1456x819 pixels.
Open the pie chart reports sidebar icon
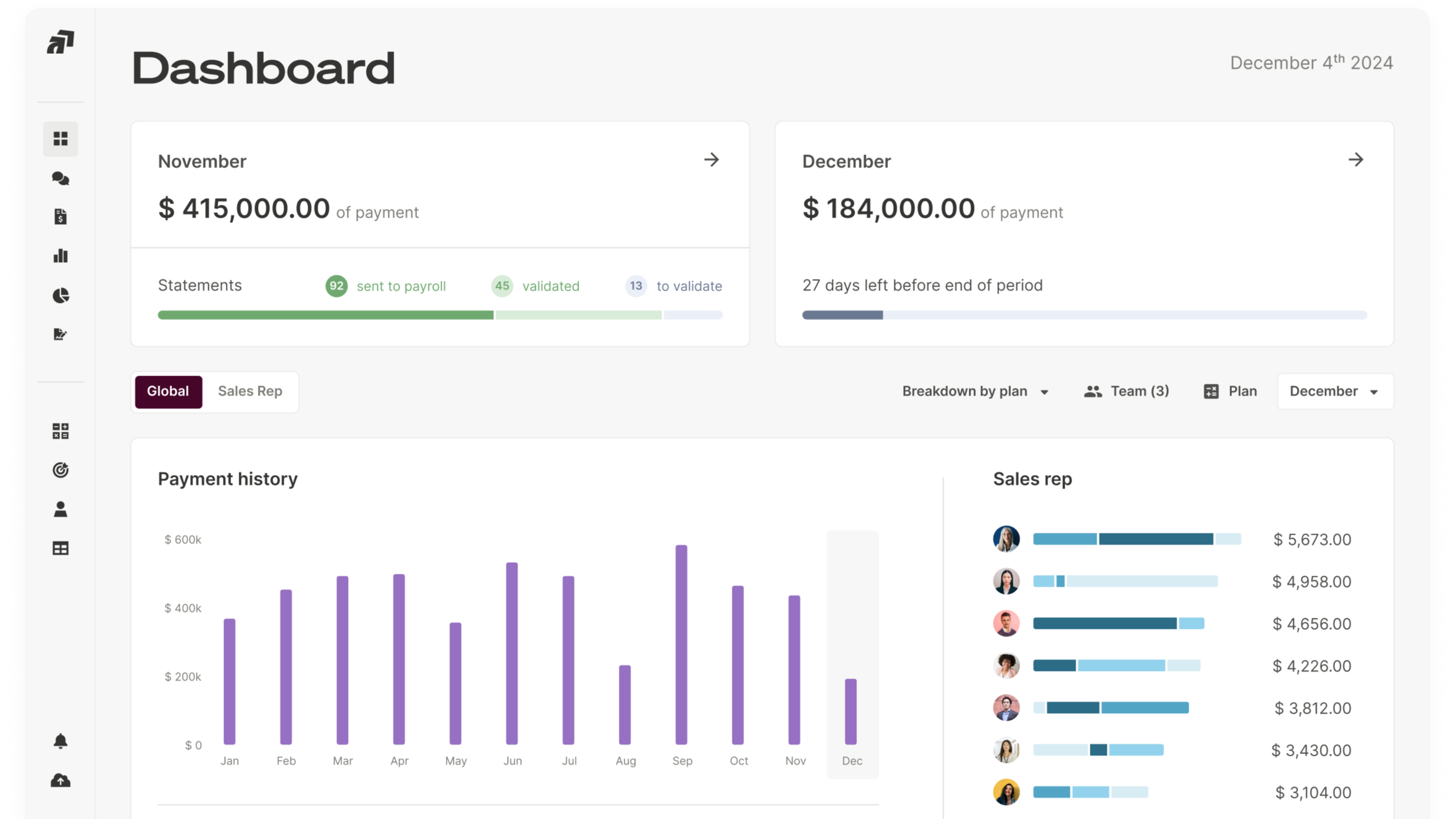point(60,295)
